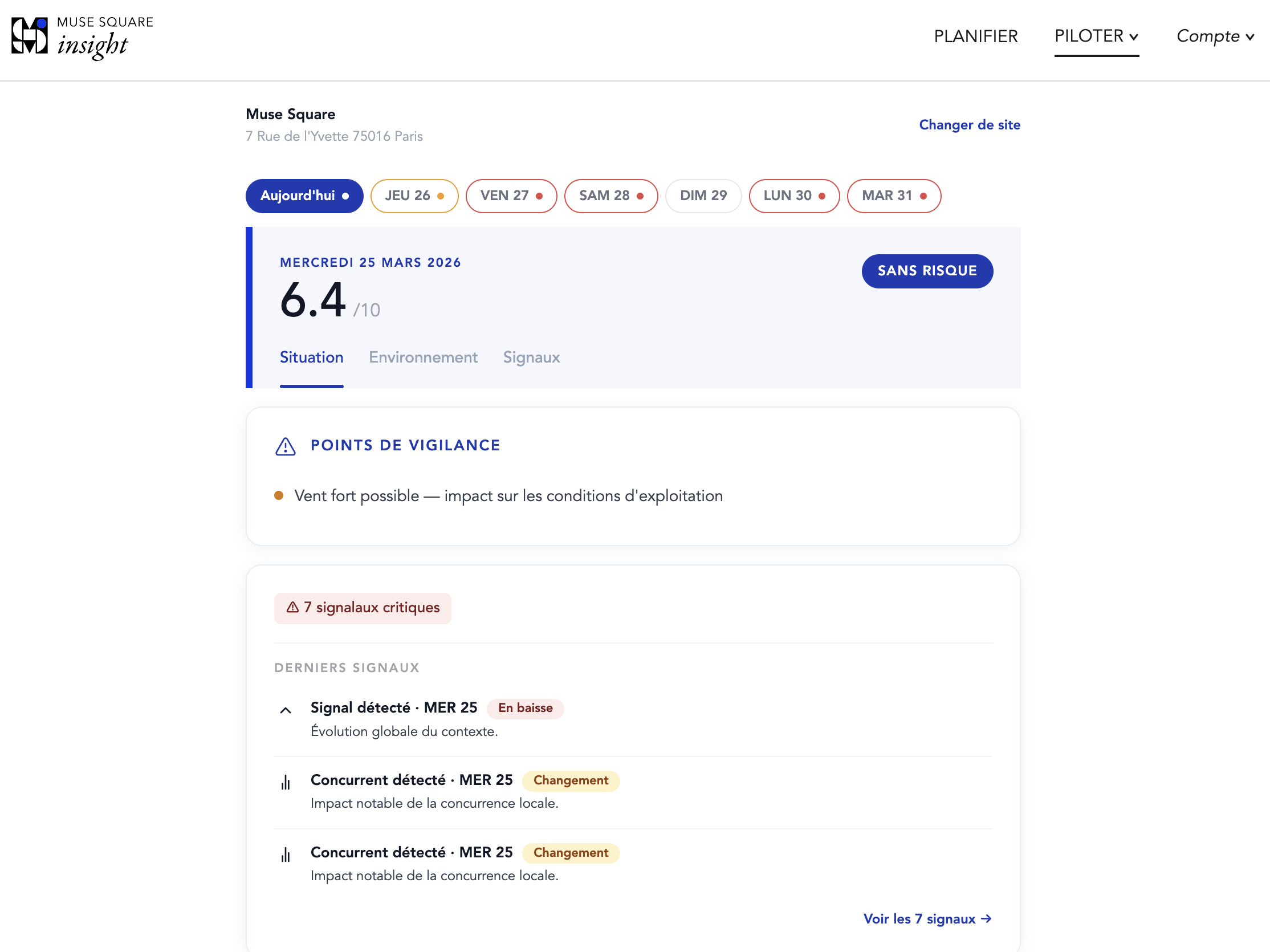
Task: Click the arrow icon beside Voir les 7 signaux
Action: pos(987,919)
